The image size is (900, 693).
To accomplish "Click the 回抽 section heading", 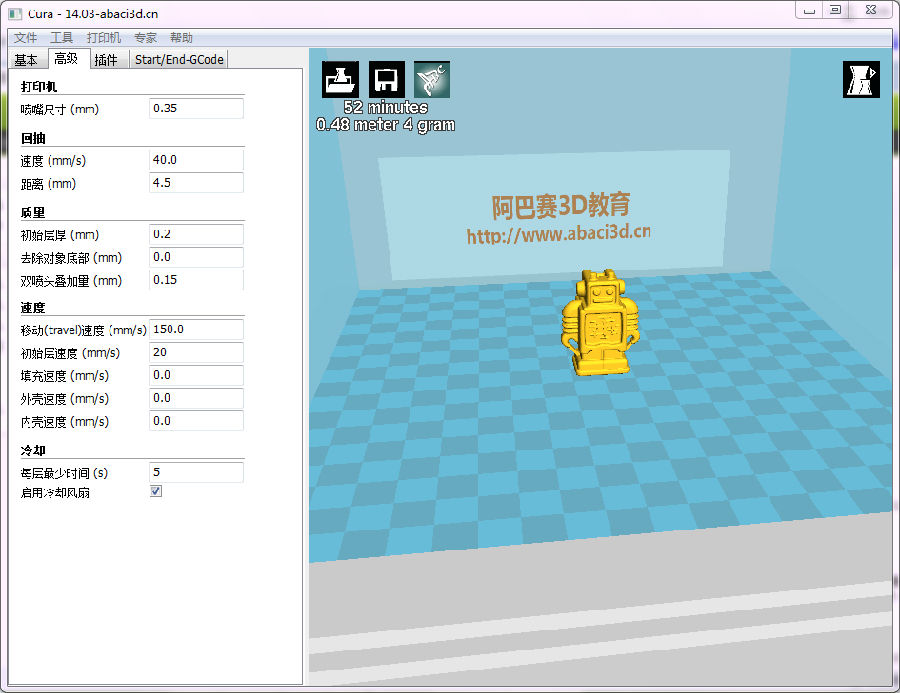I will (x=33, y=138).
